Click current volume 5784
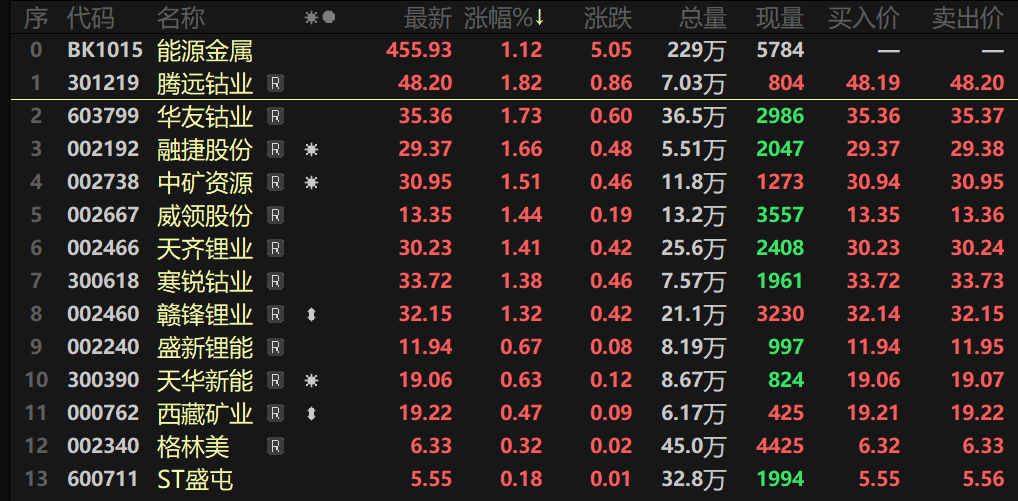The width and height of the screenshot is (1018, 501). [780, 50]
